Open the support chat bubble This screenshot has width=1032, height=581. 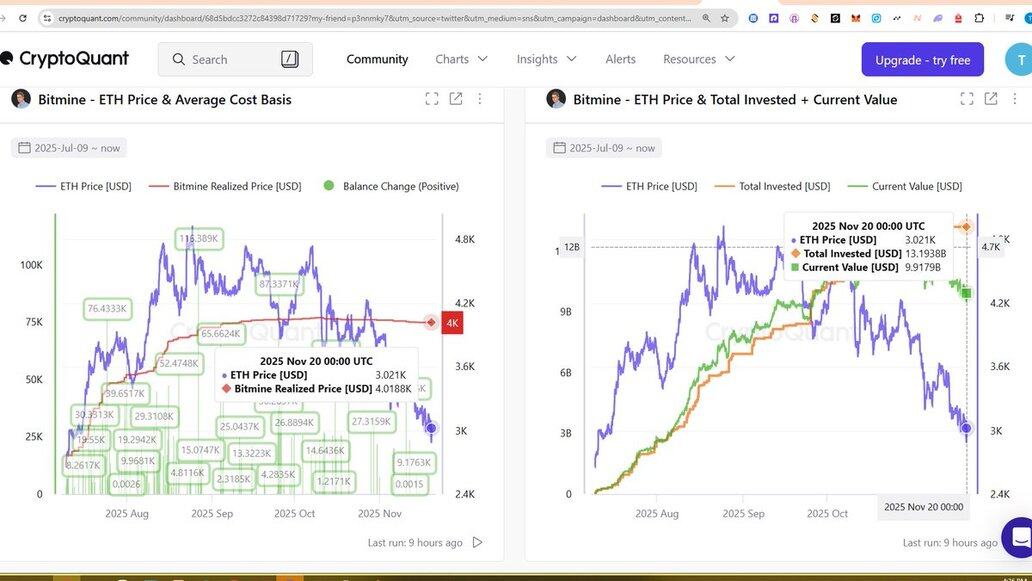[1020, 537]
